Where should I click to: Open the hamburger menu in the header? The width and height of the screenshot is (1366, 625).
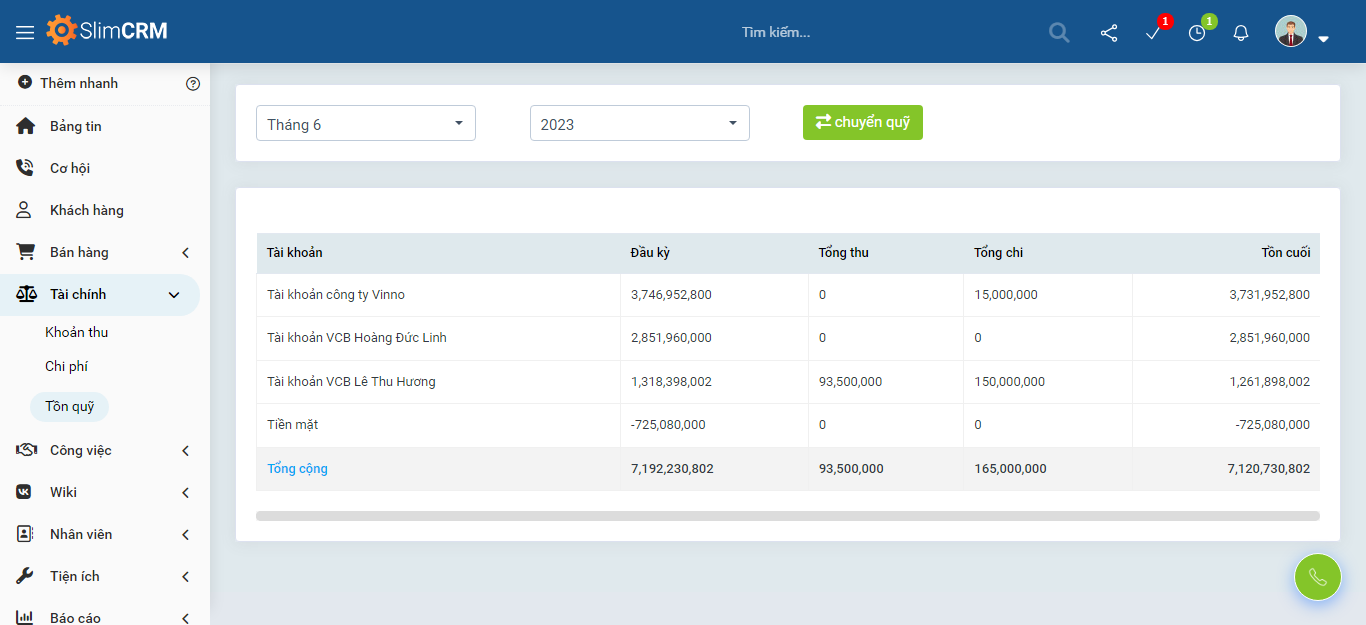pyautogui.click(x=25, y=32)
